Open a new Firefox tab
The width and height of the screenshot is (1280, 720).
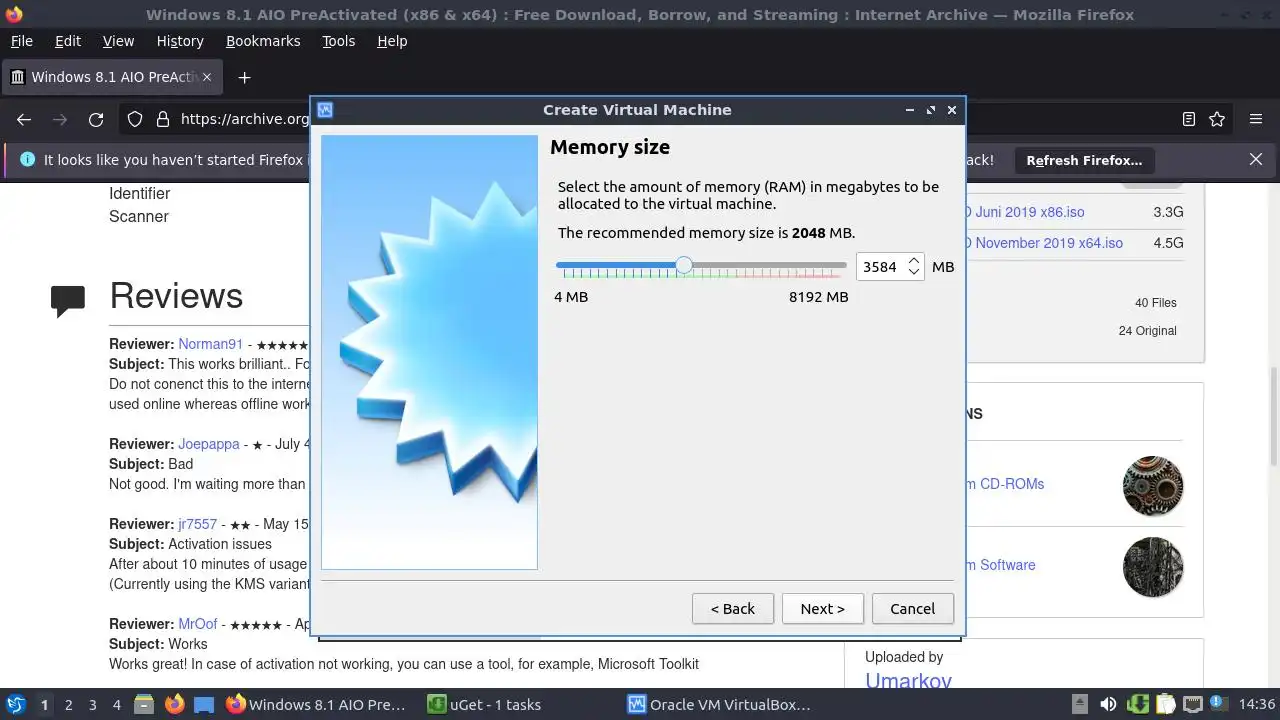244,77
